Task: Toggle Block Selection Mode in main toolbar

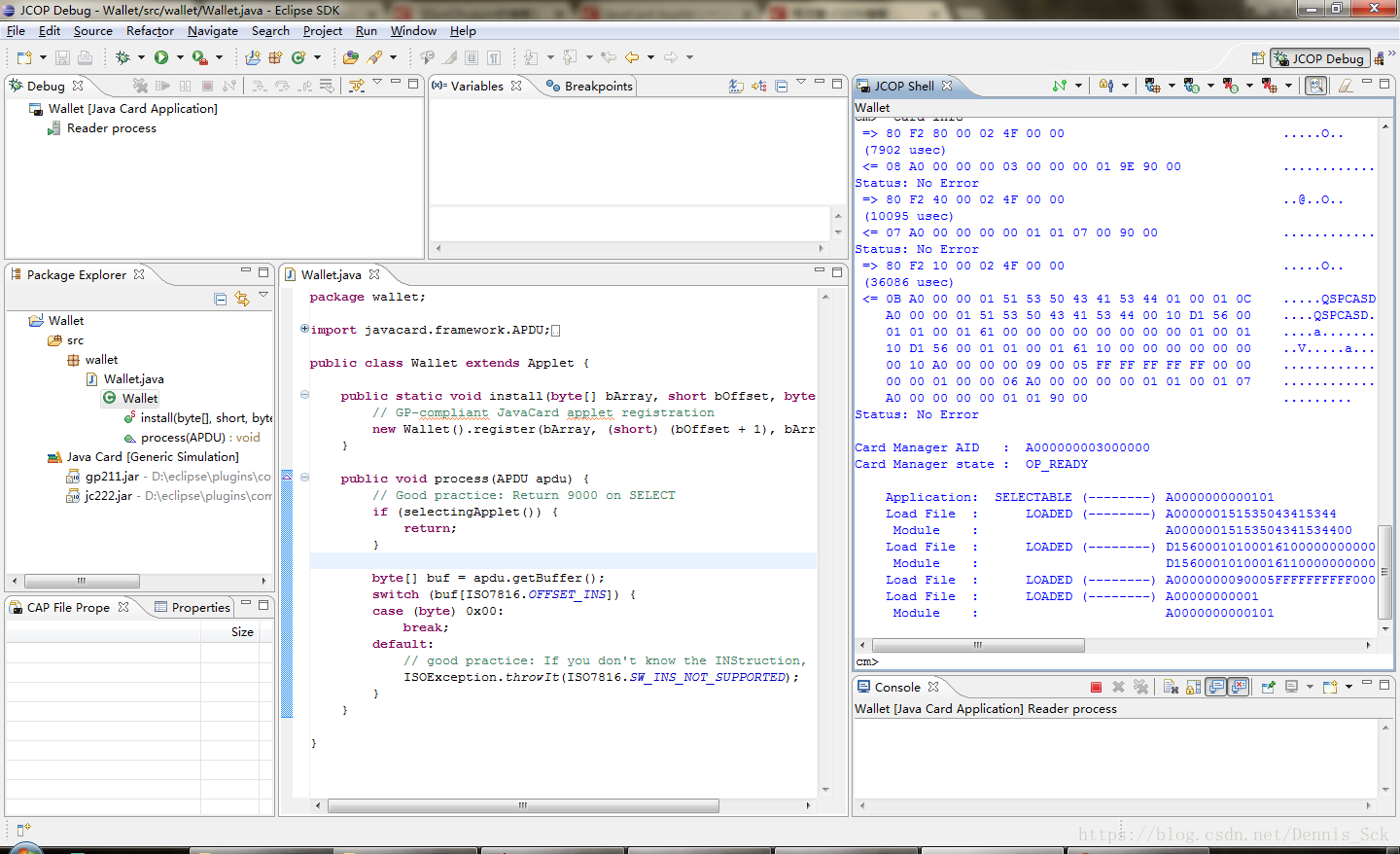Action: pyautogui.click(x=472, y=57)
